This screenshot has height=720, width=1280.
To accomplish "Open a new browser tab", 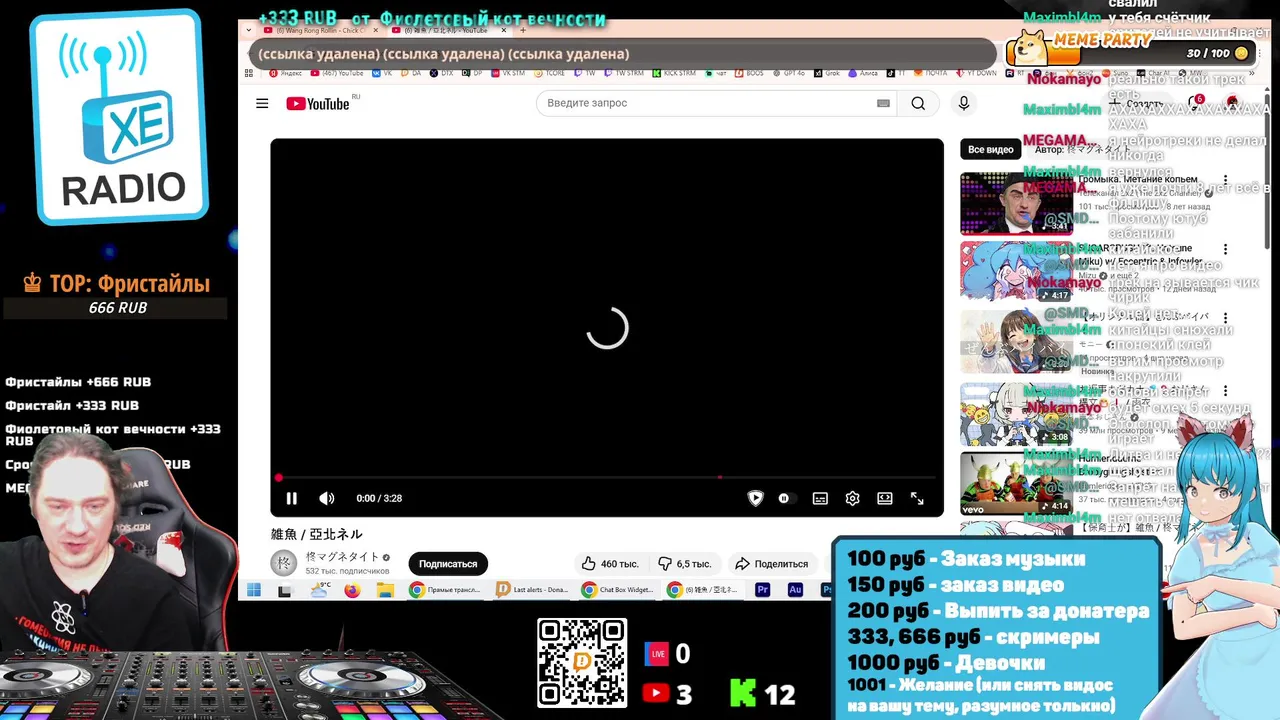I will click(522, 31).
